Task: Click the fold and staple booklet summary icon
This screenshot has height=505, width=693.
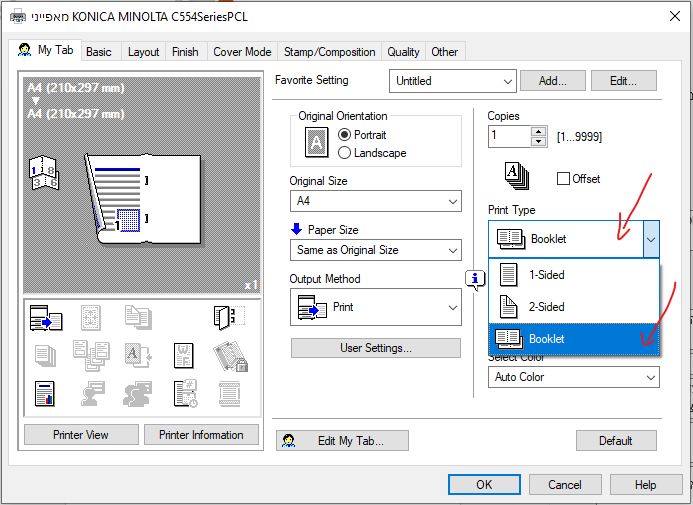Action: pyautogui.click(x=229, y=317)
